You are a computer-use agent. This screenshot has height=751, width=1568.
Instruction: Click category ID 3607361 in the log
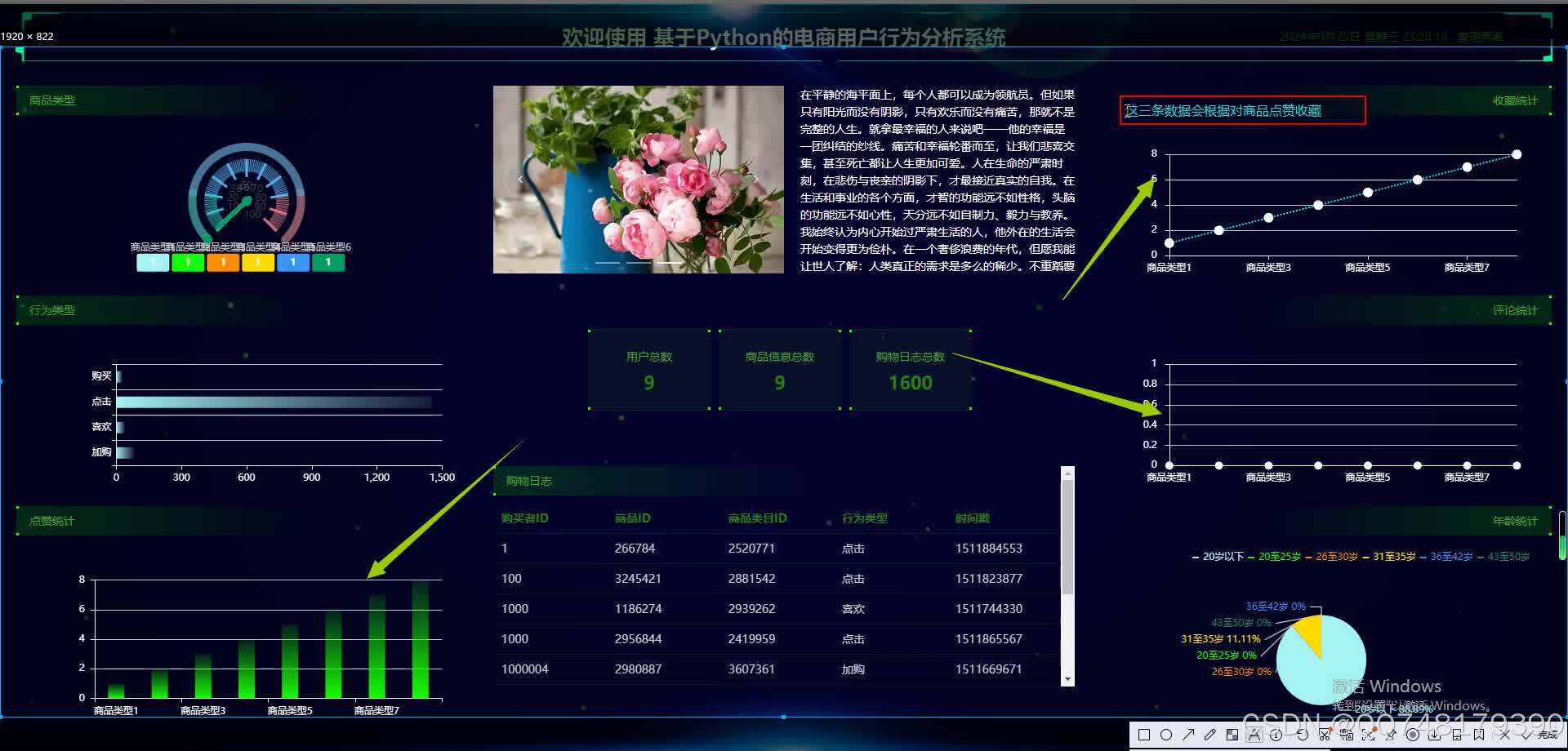(x=751, y=669)
